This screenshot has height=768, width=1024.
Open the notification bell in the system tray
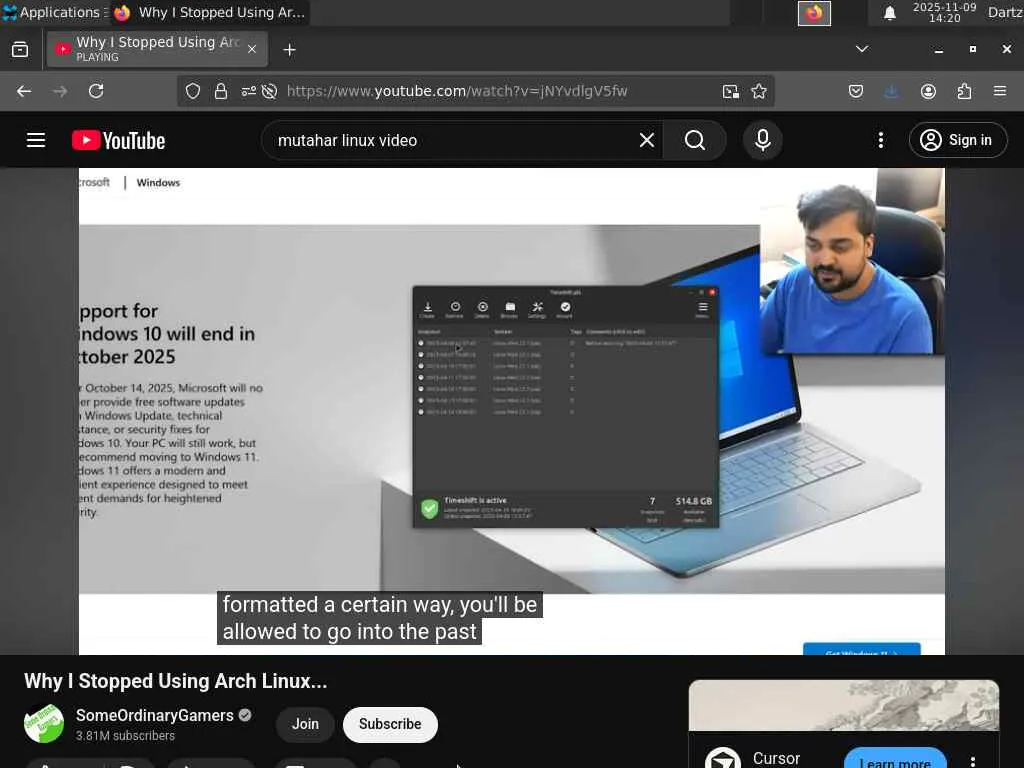coord(889,13)
